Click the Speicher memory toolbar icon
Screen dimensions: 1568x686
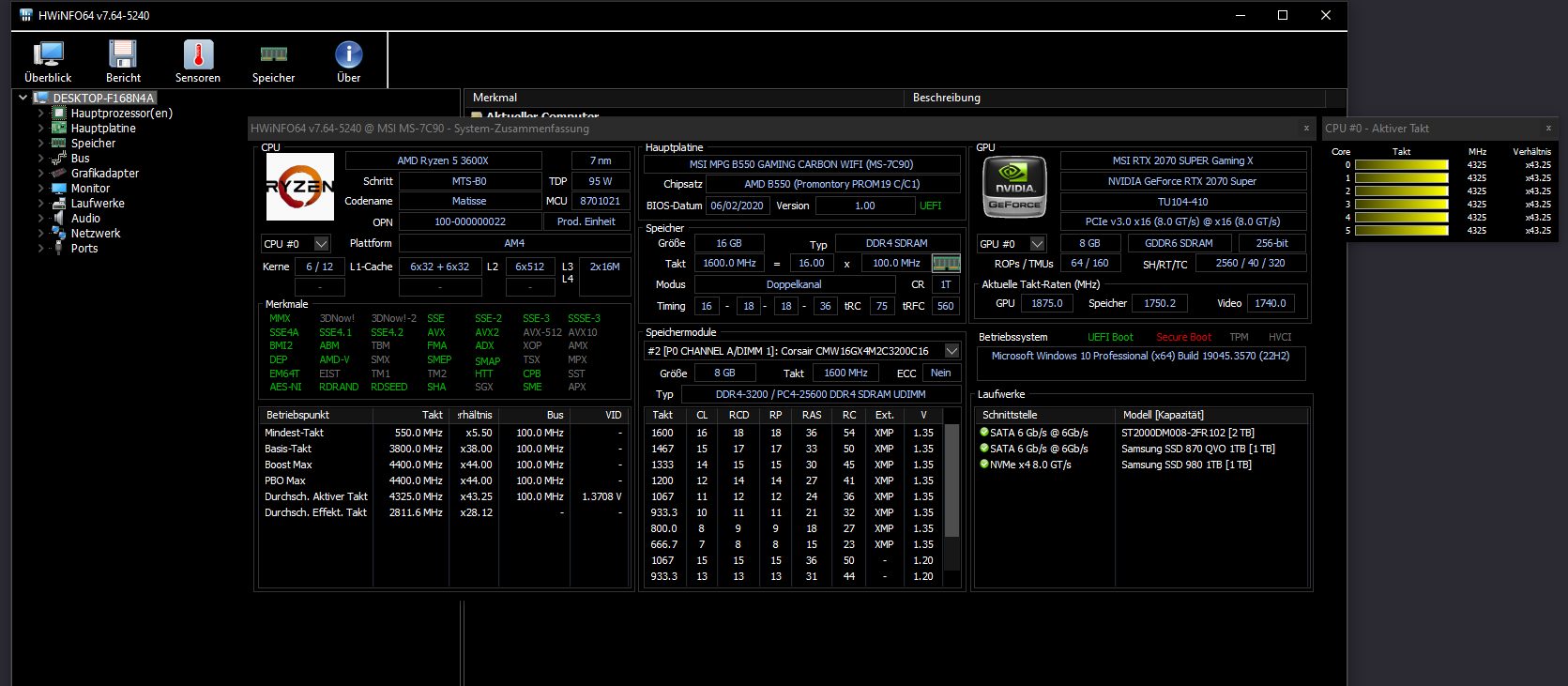(273, 54)
